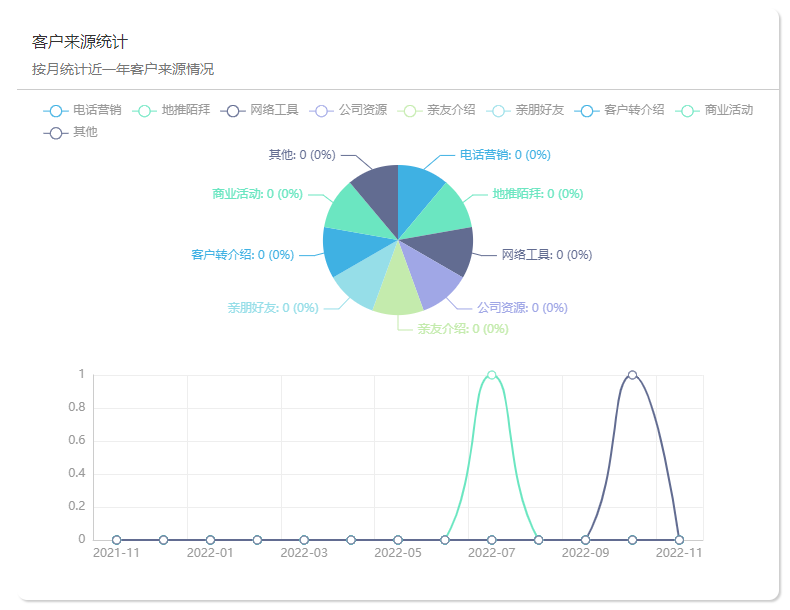Toggle the 商业活动 legend entry
Screen dimensions: 790x610
click(x=715, y=110)
